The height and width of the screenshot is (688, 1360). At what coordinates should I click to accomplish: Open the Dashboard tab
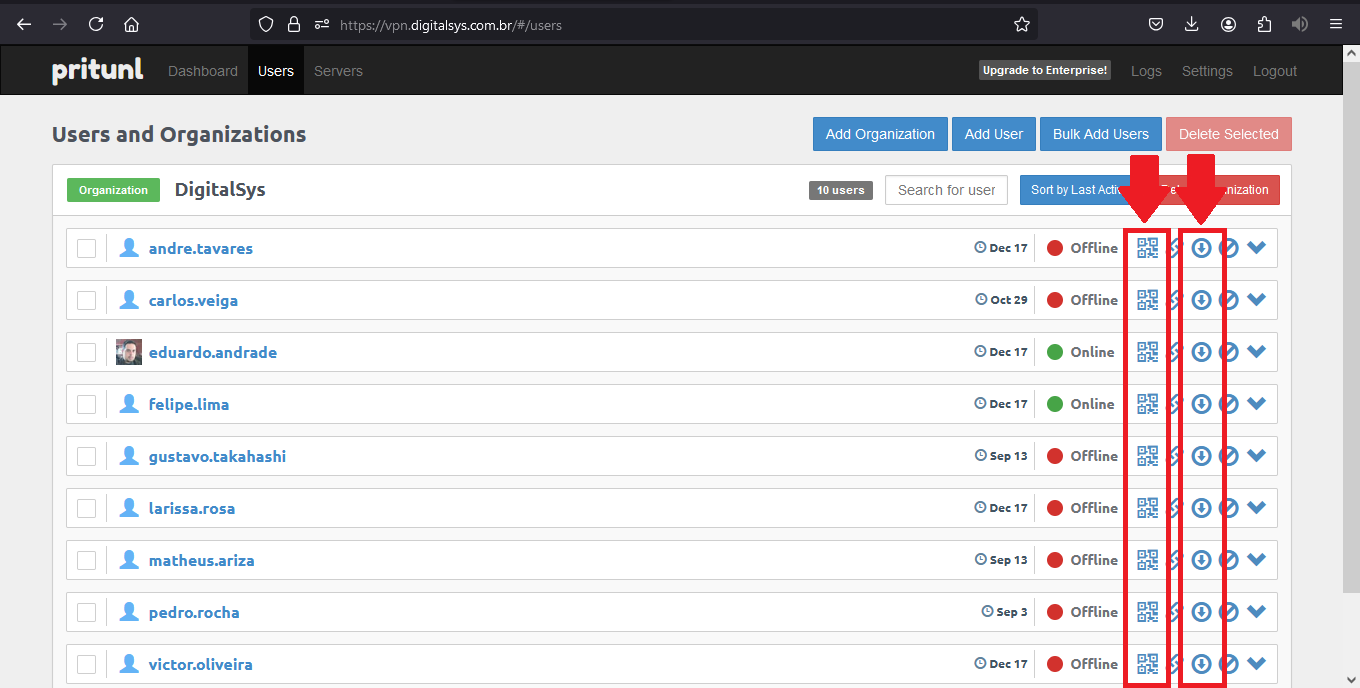(203, 71)
